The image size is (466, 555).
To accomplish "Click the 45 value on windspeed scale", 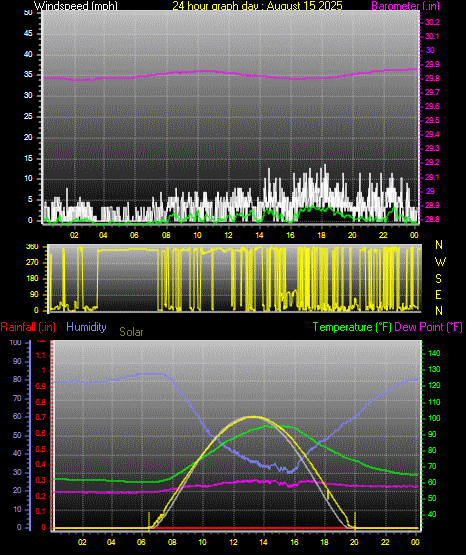I will pyautogui.click(x=28, y=34).
